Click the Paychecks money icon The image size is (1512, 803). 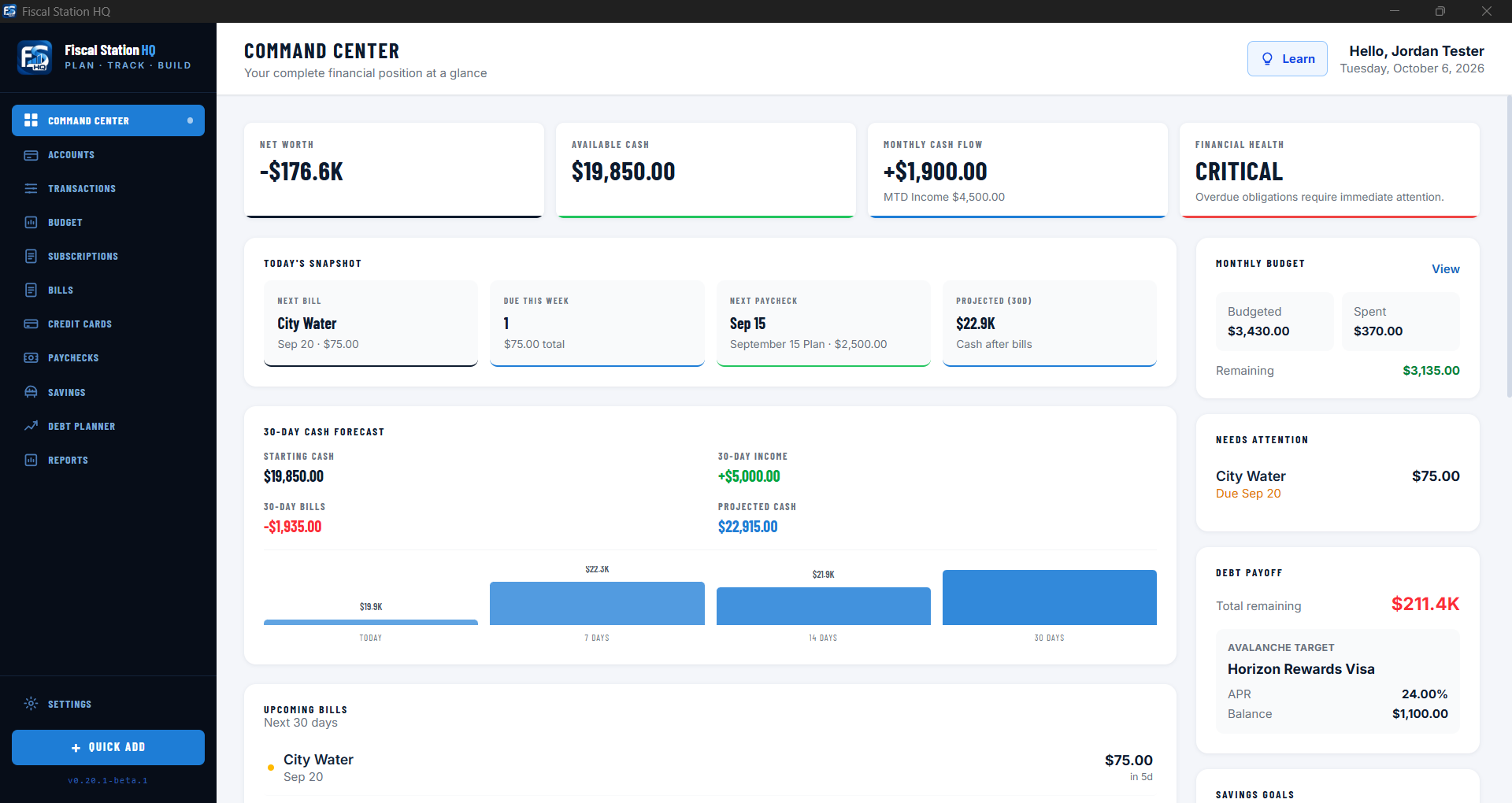[31, 358]
